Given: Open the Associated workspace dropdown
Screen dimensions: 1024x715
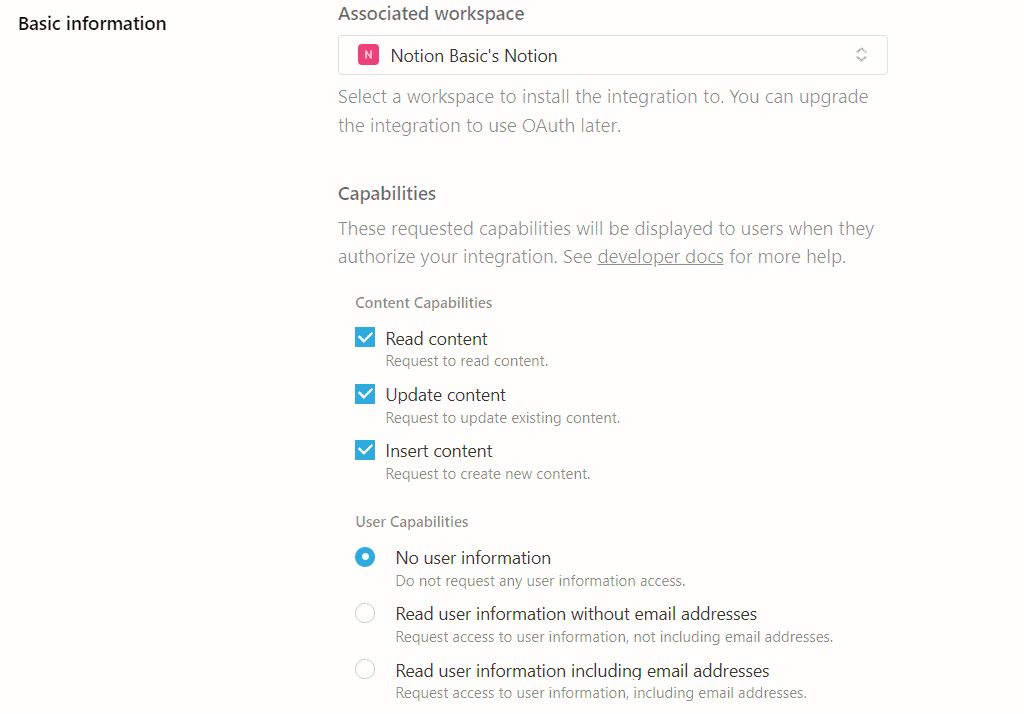Looking at the screenshot, I should point(612,55).
